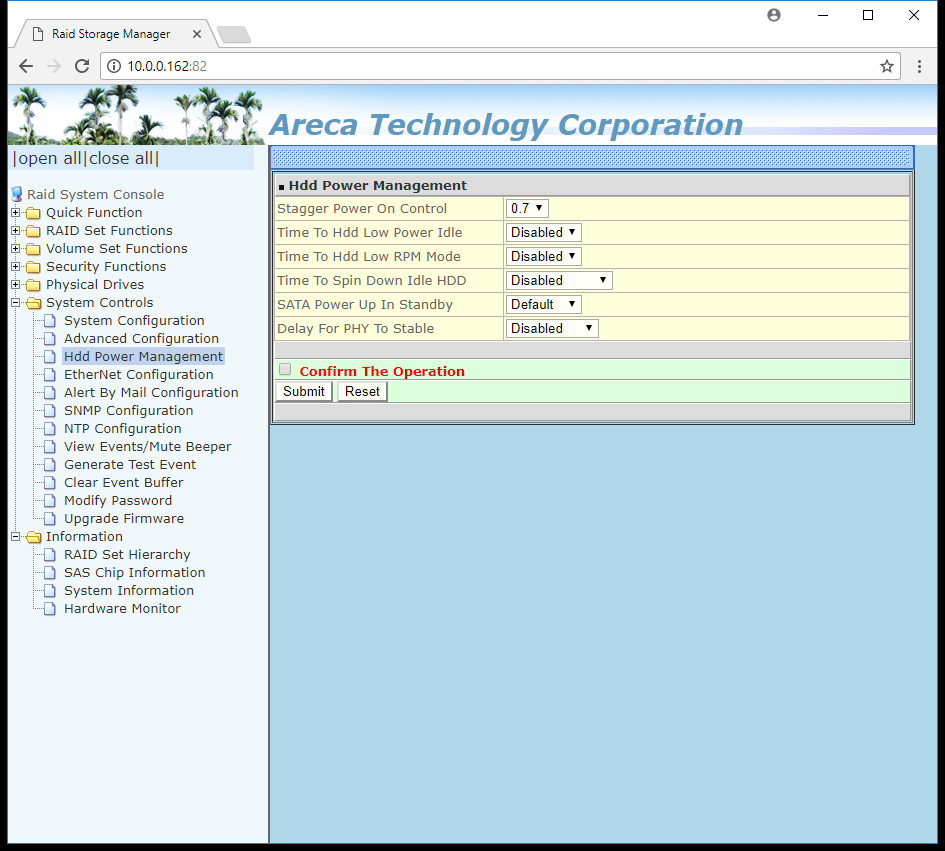Open Stagger Power On Control dropdown
This screenshot has width=945, height=851.
[x=527, y=209]
